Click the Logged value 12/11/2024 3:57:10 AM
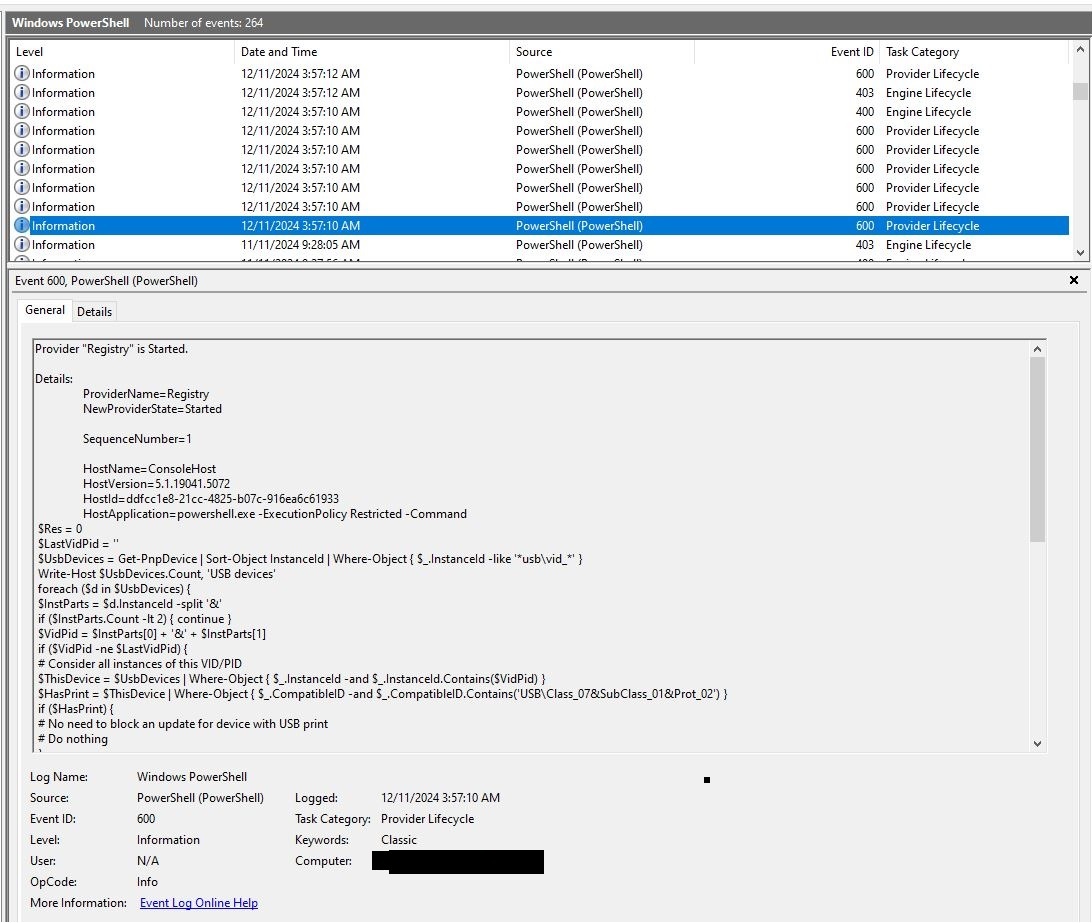 [440, 798]
